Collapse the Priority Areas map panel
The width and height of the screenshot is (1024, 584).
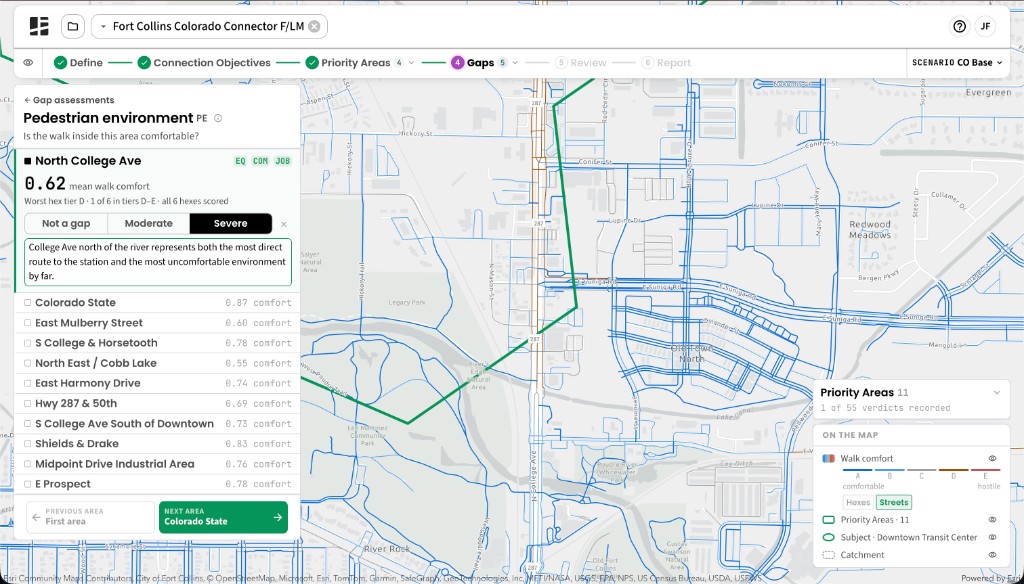(997, 393)
